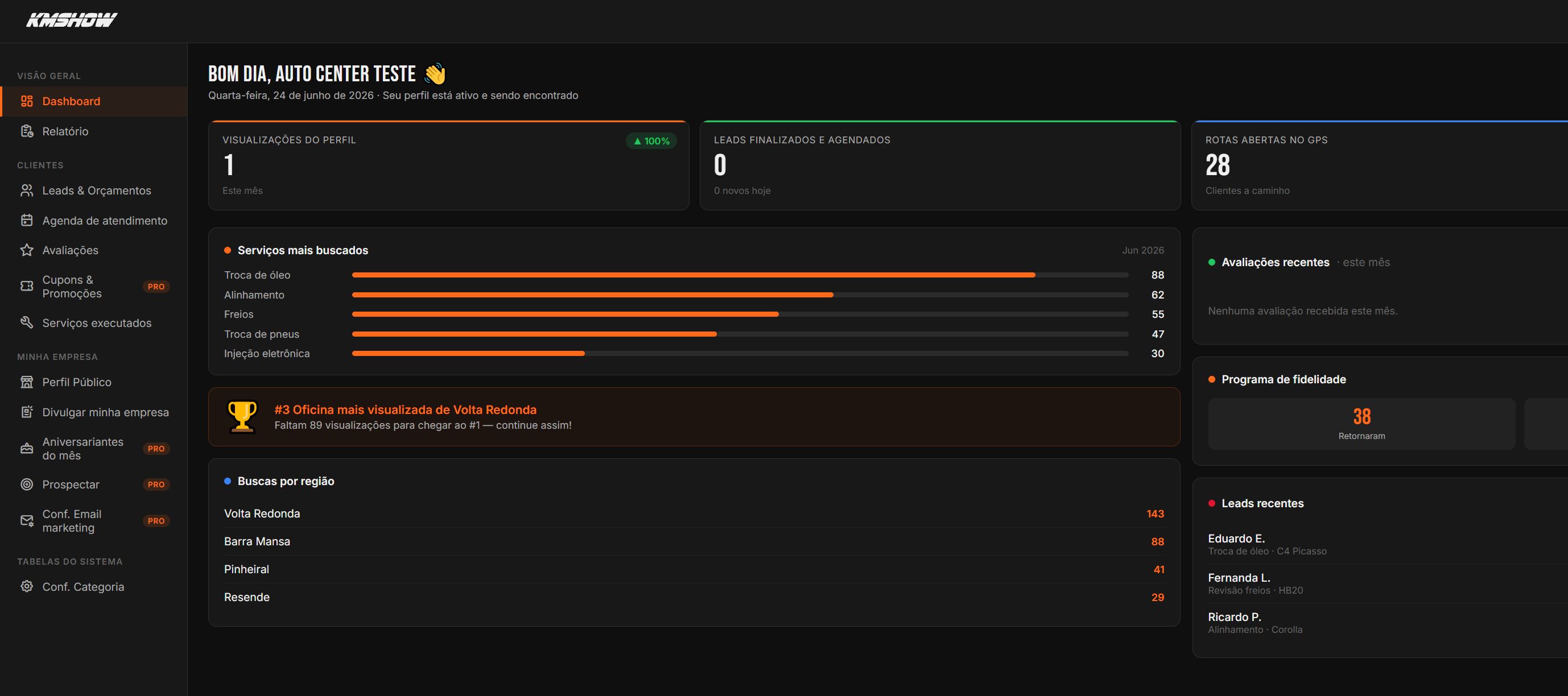Click PRO badge beside Cupons & Promoções

pos(156,287)
